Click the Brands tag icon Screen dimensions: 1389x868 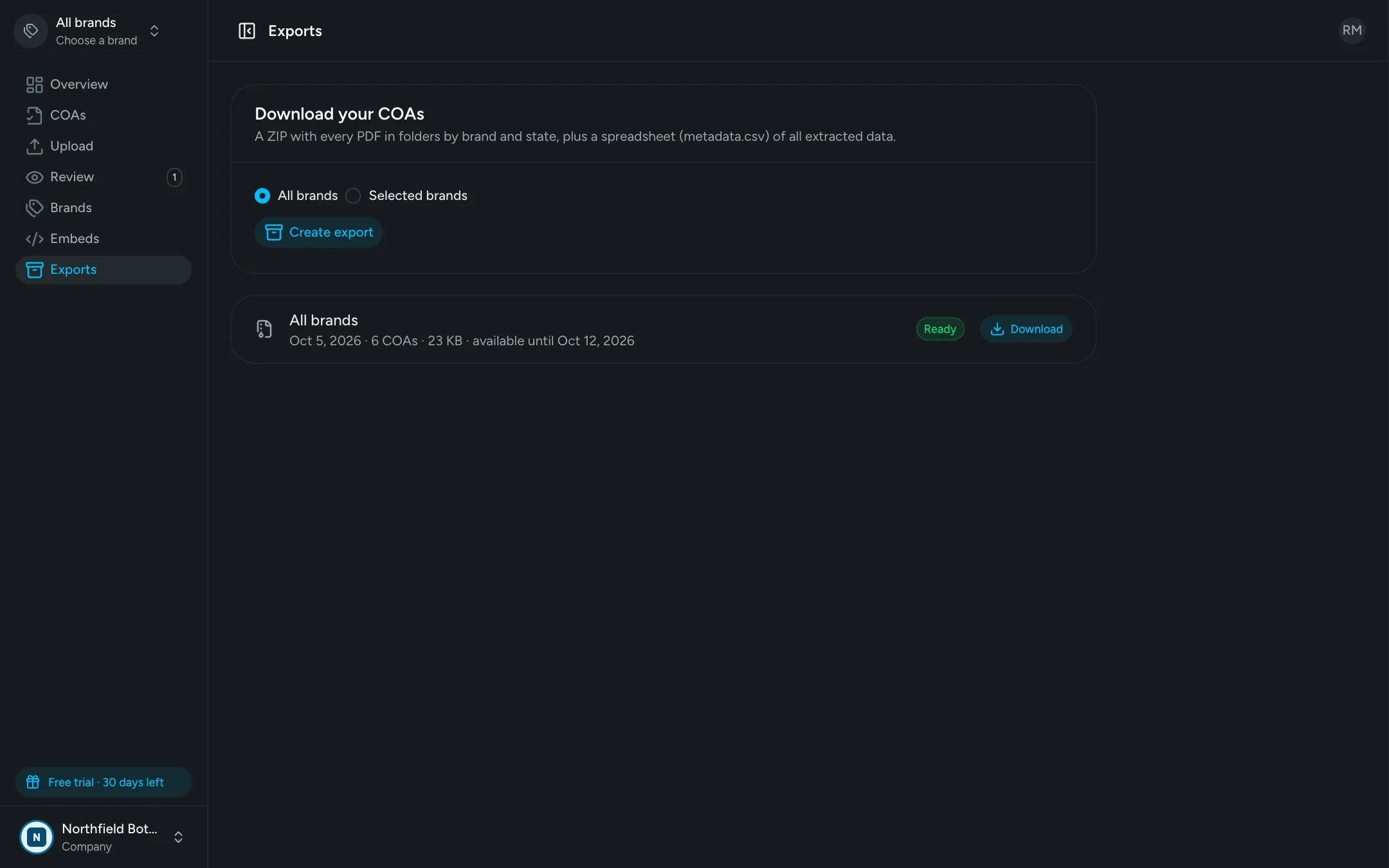pyautogui.click(x=34, y=208)
